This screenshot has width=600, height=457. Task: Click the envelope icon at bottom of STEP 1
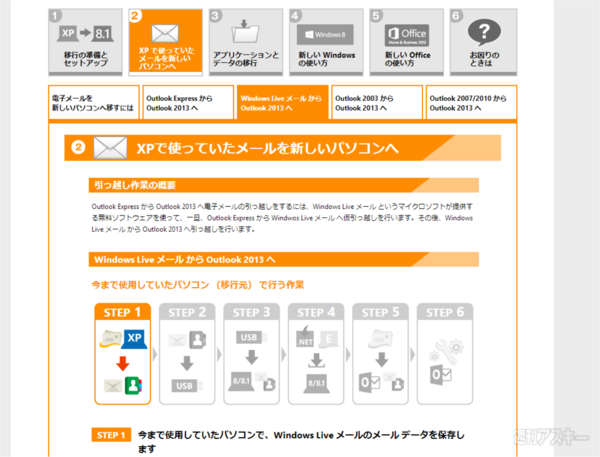point(112,385)
